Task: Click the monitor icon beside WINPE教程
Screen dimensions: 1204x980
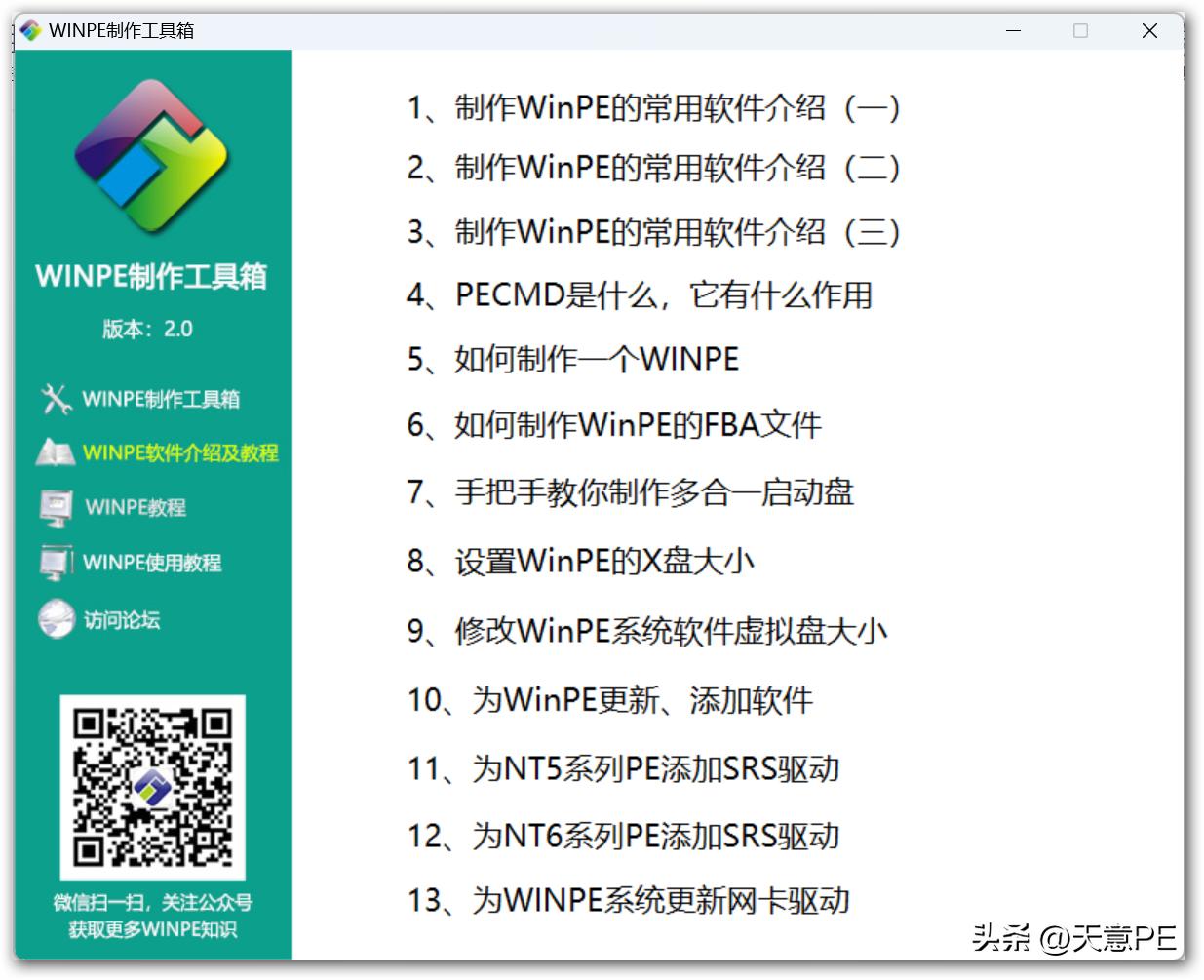Action: 56,507
